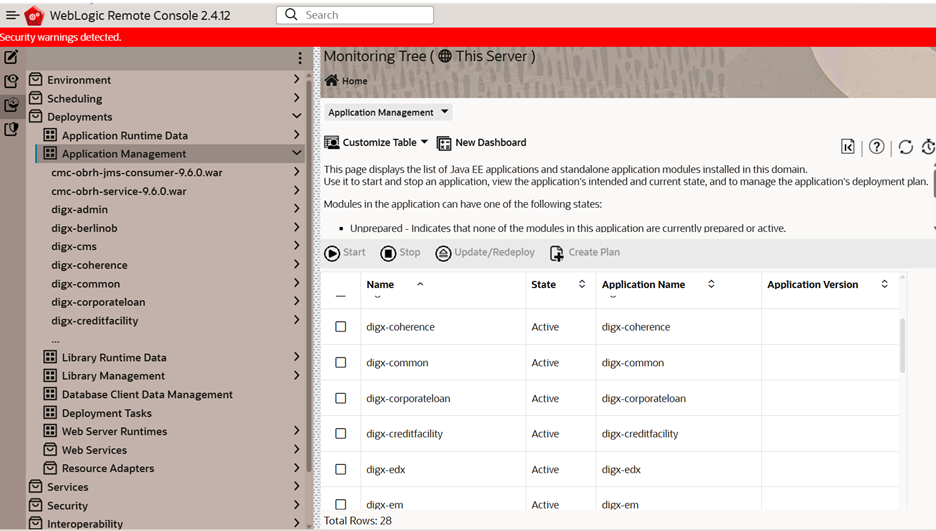Screen dimensions: 936x531
Task: Click the Application Name column header
Action: [x=644, y=285]
